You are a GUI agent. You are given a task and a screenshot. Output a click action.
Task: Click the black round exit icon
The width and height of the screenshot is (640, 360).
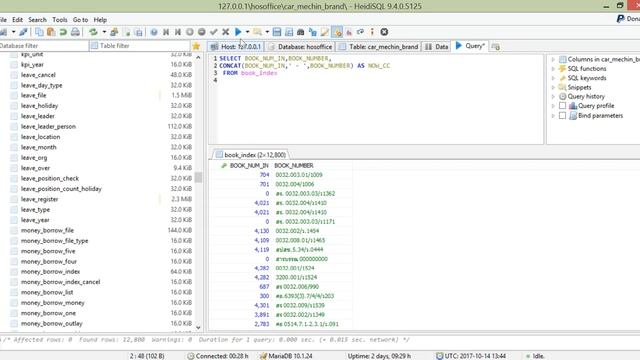[384, 32]
